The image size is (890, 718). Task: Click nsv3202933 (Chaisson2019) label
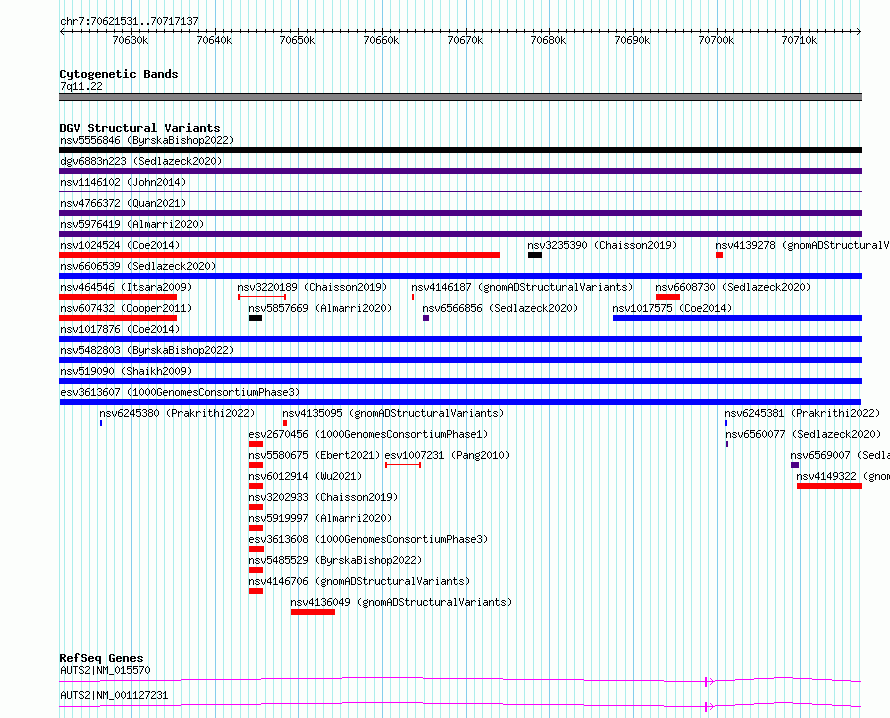pos(323,497)
